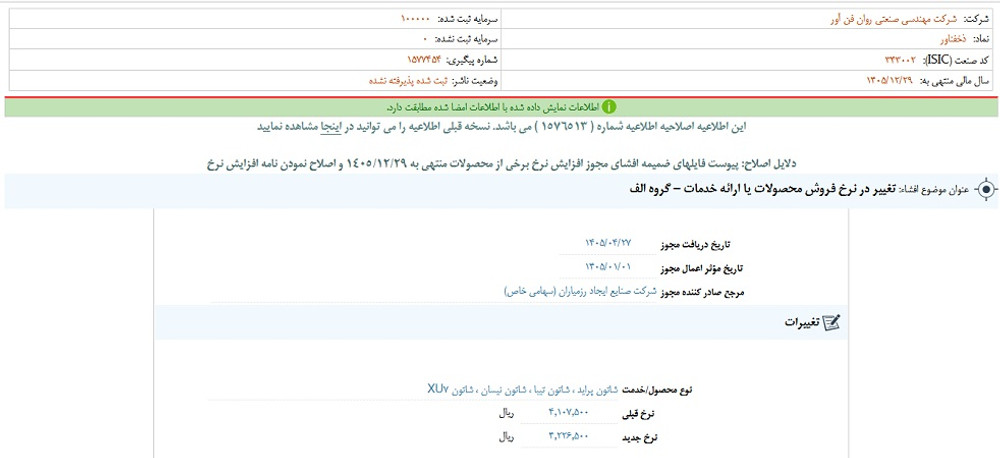Click the نماد label
This screenshot has width=1000, height=458.
point(980,40)
